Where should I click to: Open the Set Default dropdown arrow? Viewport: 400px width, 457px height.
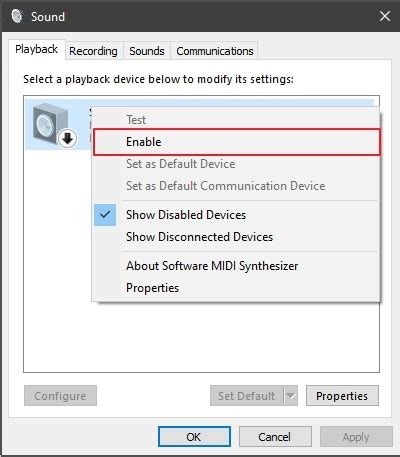(x=290, y=396)
